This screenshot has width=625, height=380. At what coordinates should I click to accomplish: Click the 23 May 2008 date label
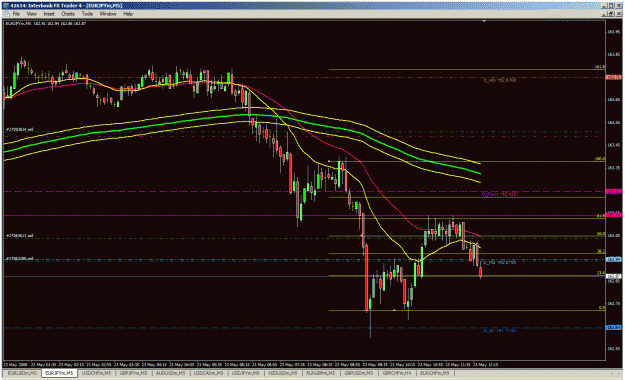tap(15, 364)
